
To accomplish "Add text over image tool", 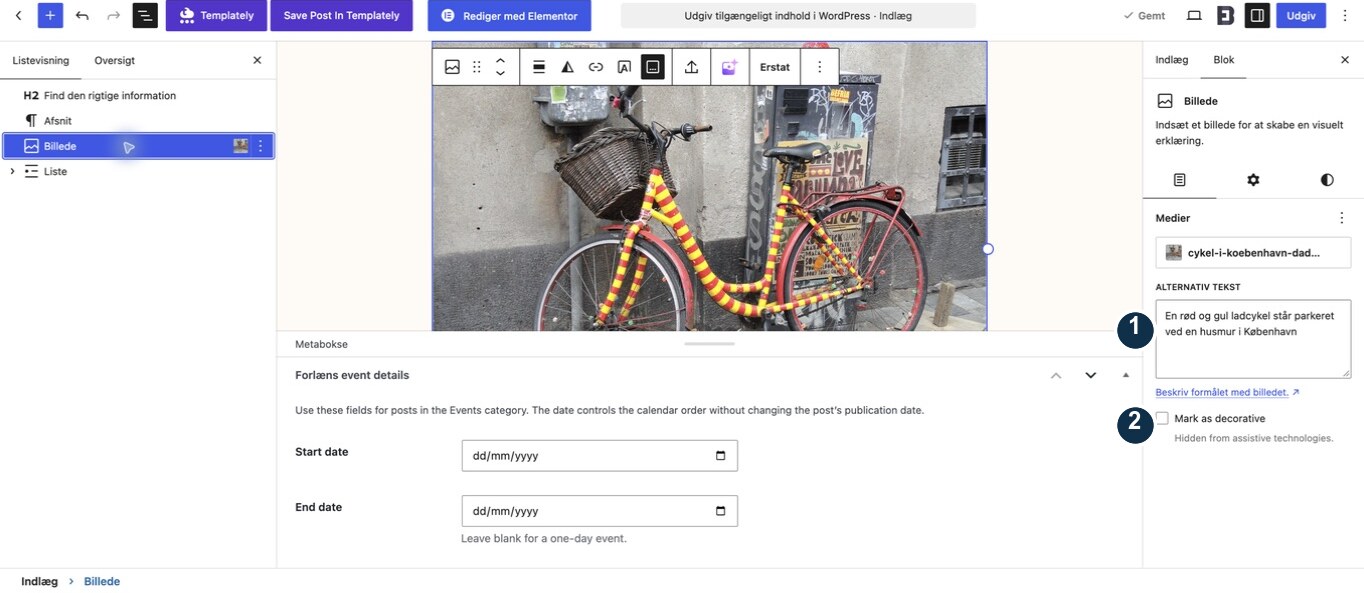I will (624, 67).
